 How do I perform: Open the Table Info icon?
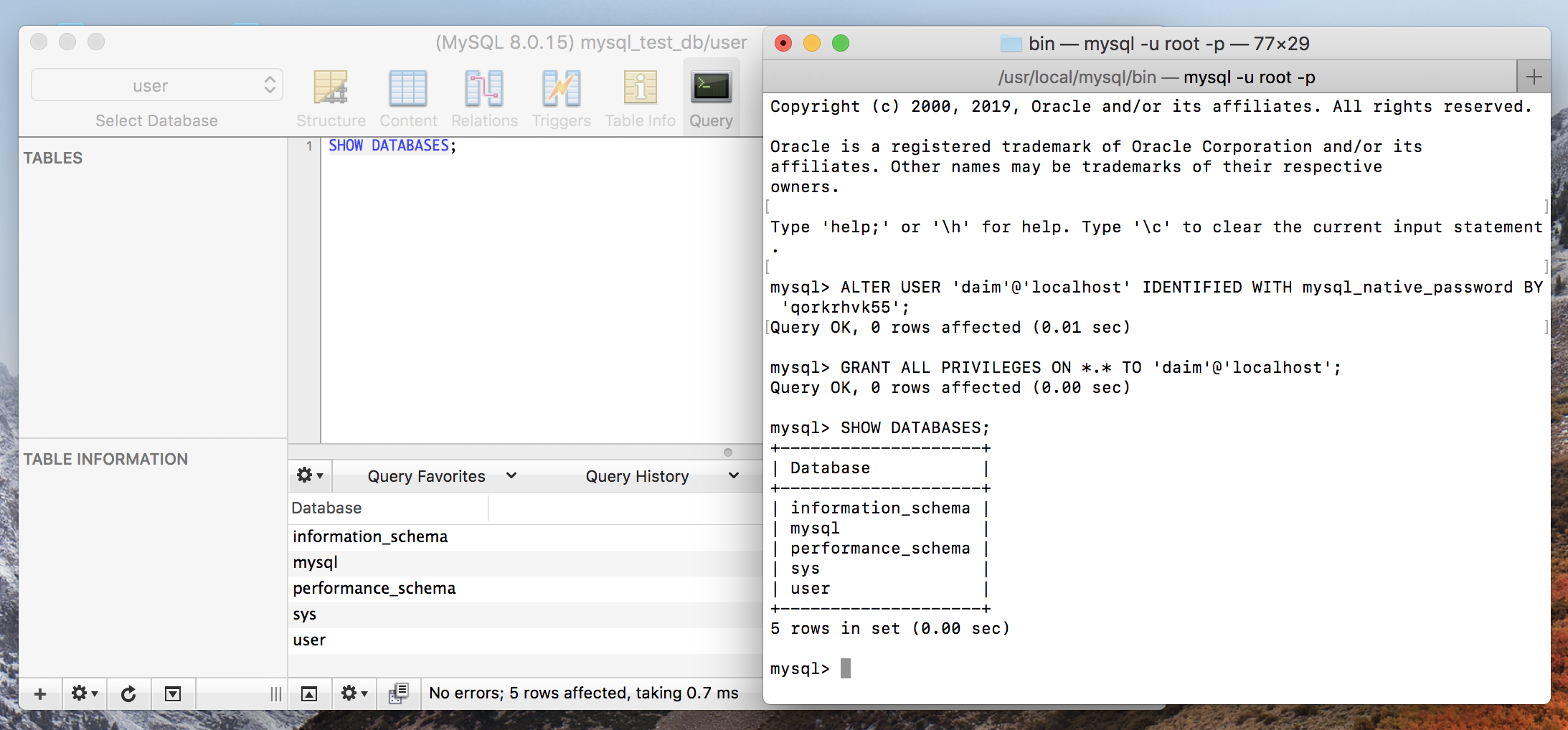[x=640, y=98]
